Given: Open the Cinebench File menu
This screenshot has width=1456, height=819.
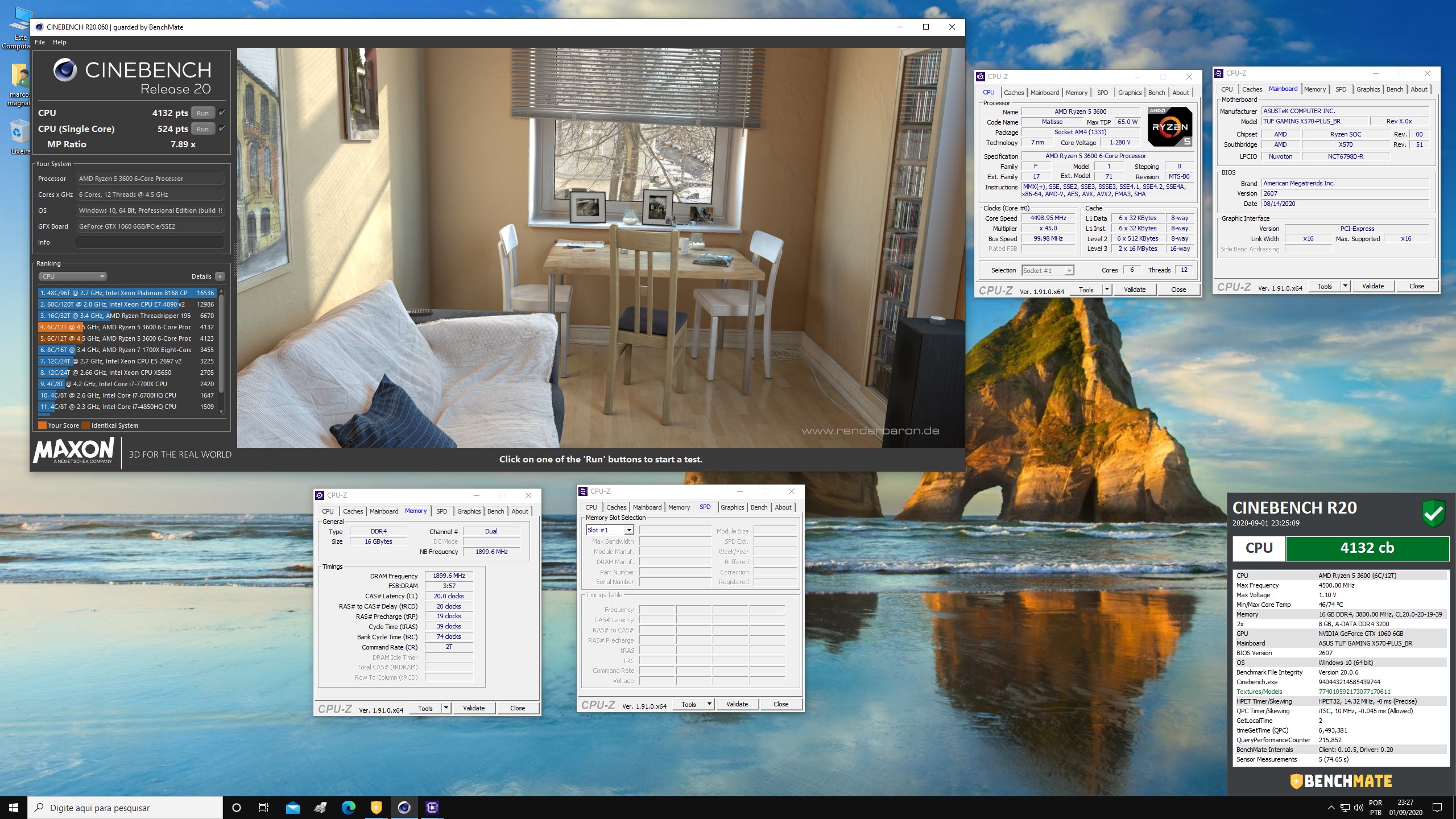Looking at the screenshot, I should 40,42.
